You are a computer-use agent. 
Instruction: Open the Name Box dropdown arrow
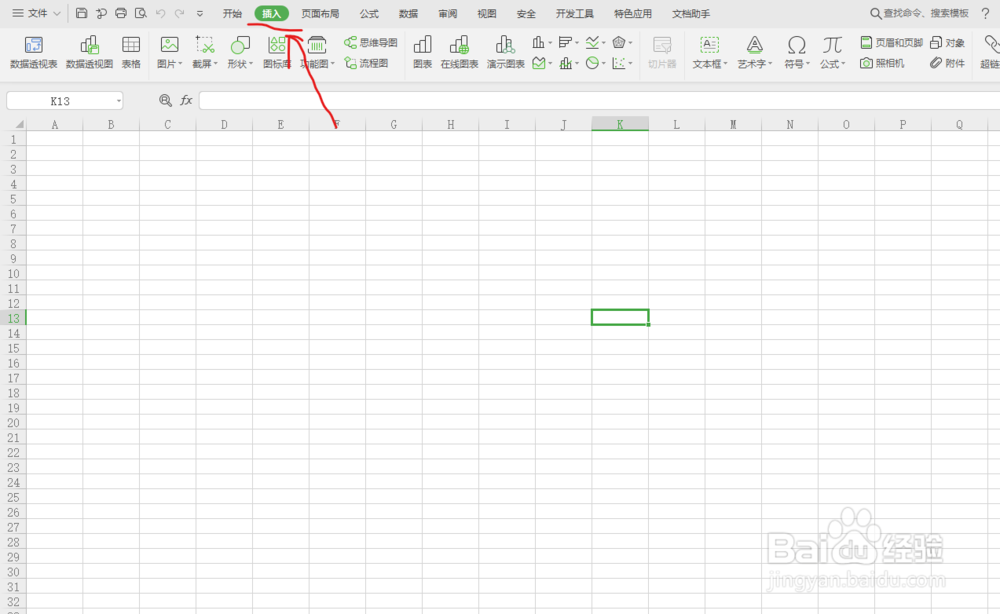(x=119, y=101)
